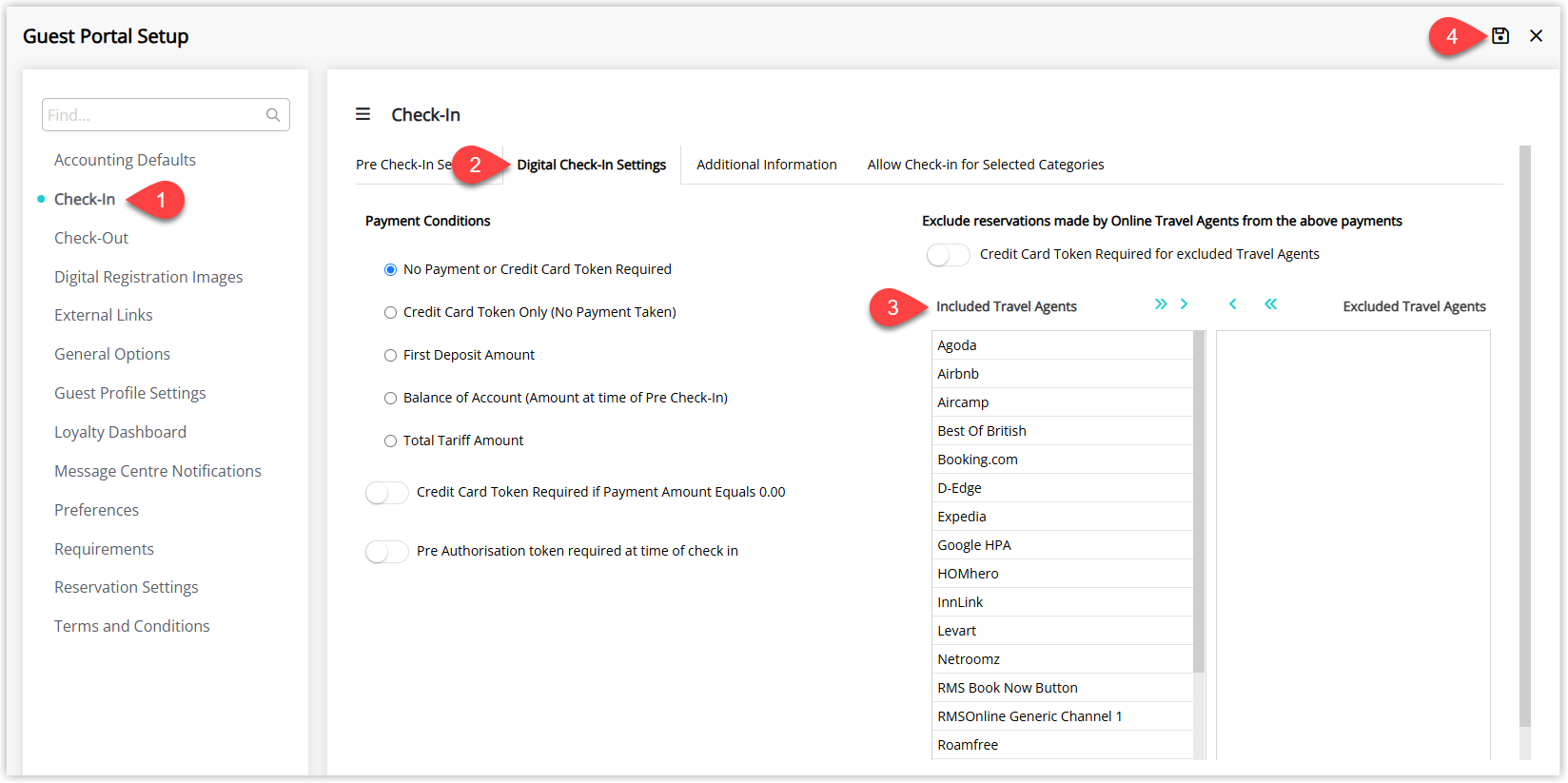Open Guest Profile Settings section
This screenshot has width=1568, height=783.
click(130, 393)
